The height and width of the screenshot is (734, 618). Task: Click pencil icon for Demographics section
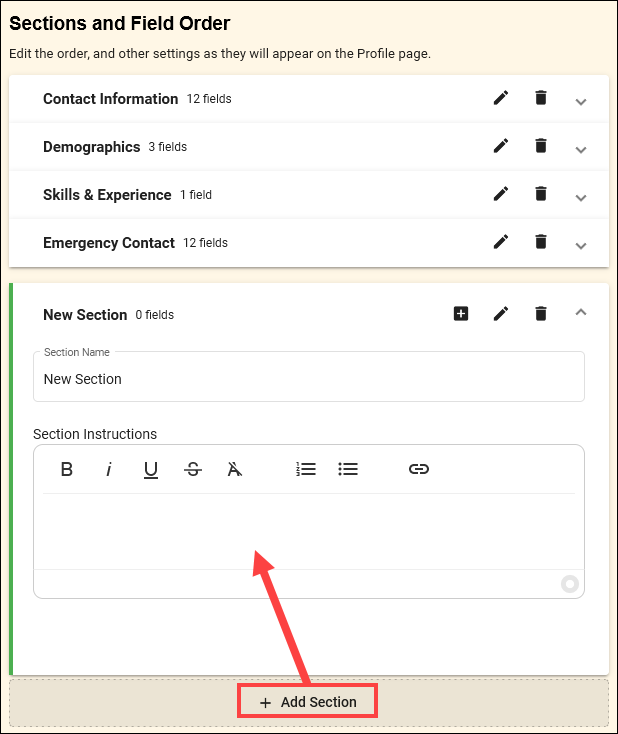[501, 146]
